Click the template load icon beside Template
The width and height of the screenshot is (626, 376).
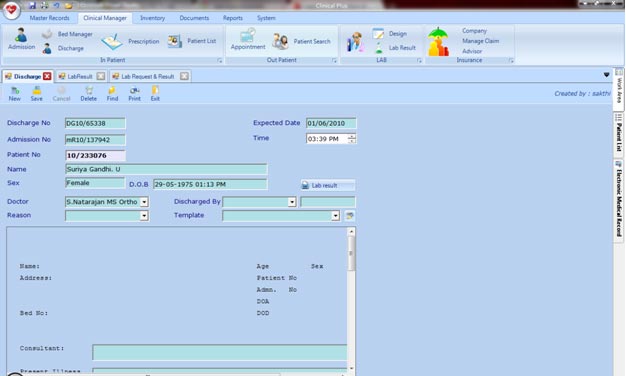pyautogui.click(x=349, y=216)
